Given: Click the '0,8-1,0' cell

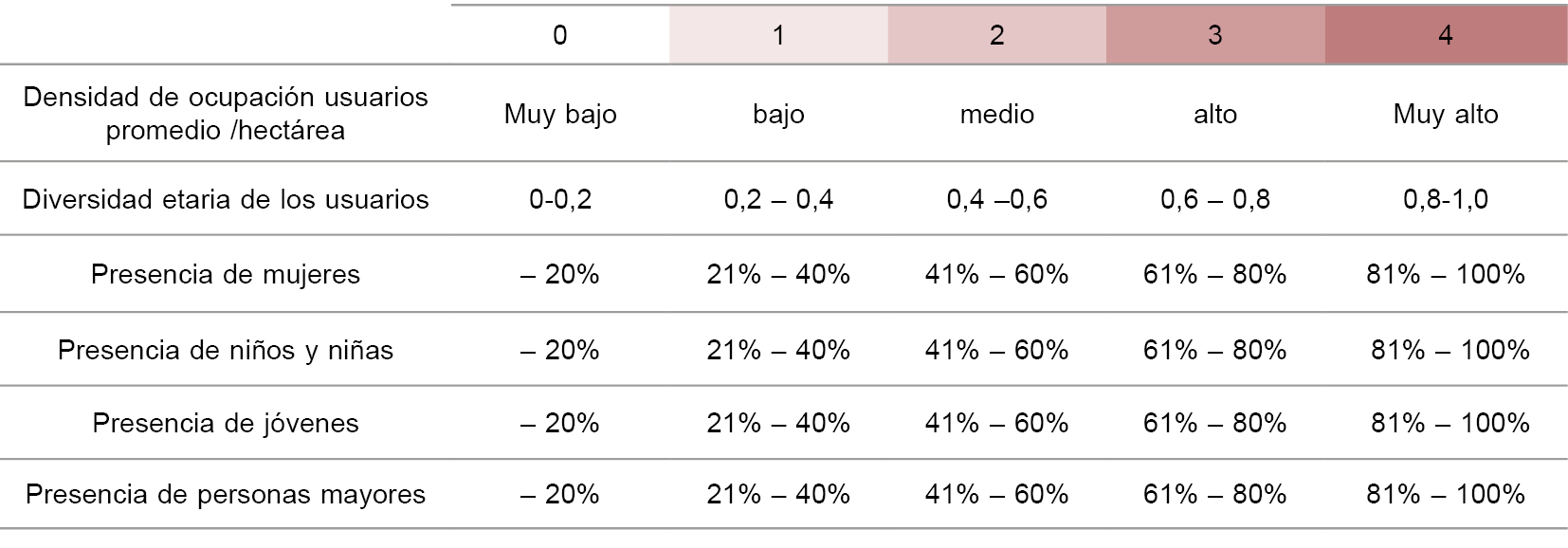Looking at the screenshot, I should 1445,199.
